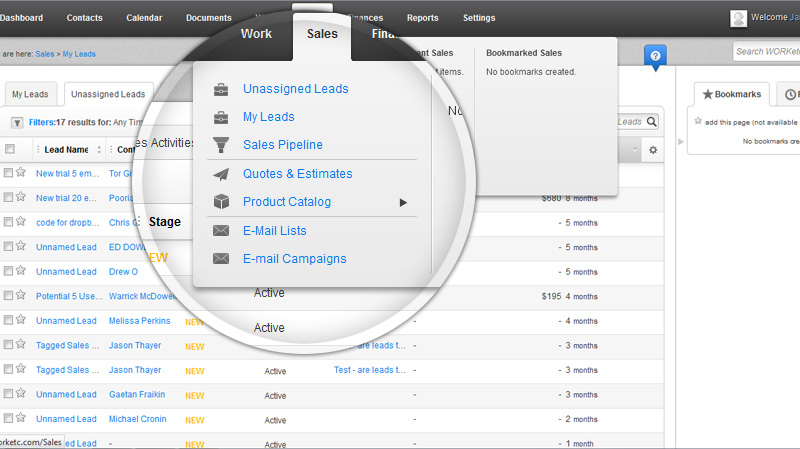Open the Settings top menu
Image resolution: width=800 pixels, height=449 pixels.
point(479,18)
